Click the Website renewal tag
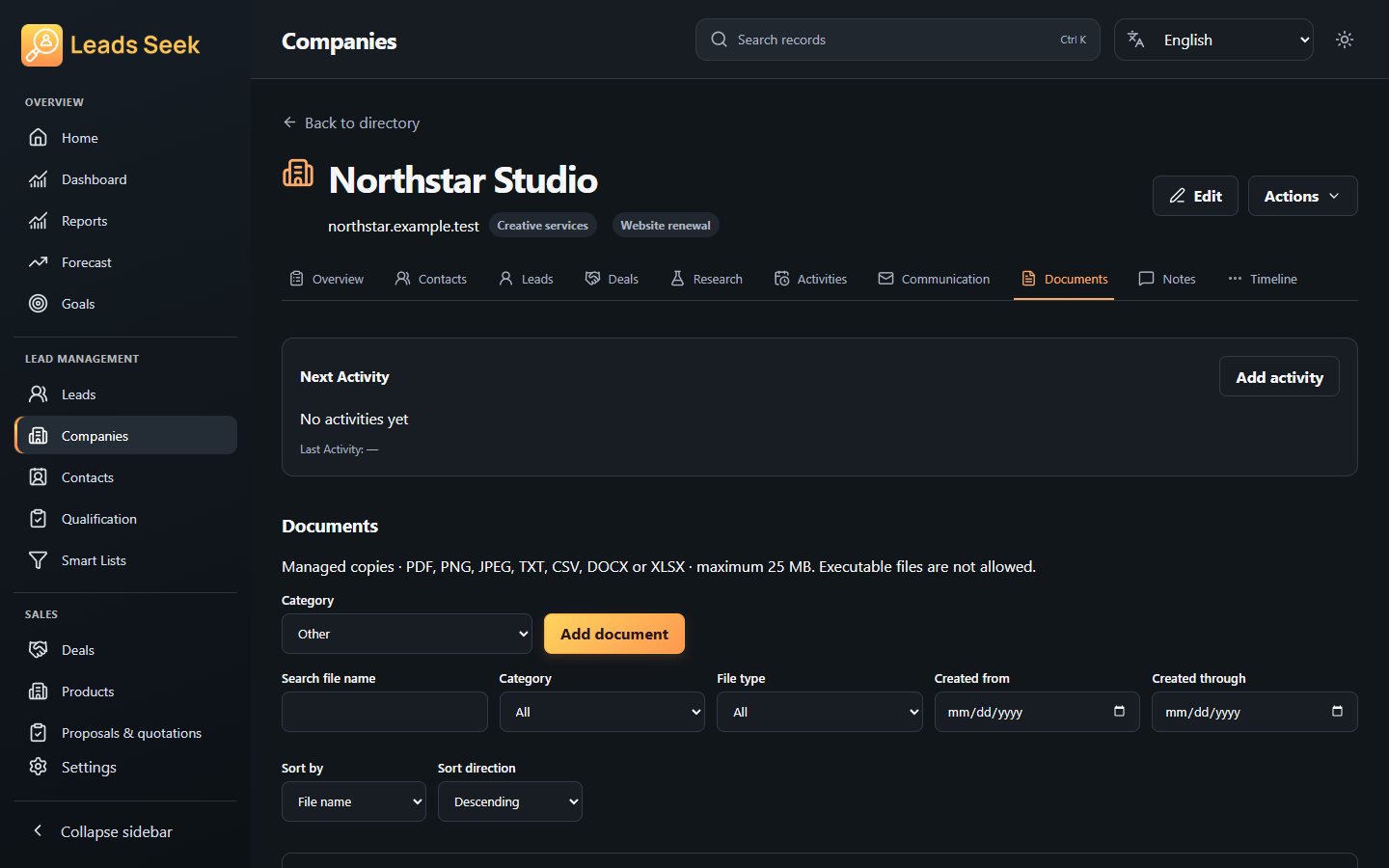Viewport: 1389px width, 868px height. point(666,225)
